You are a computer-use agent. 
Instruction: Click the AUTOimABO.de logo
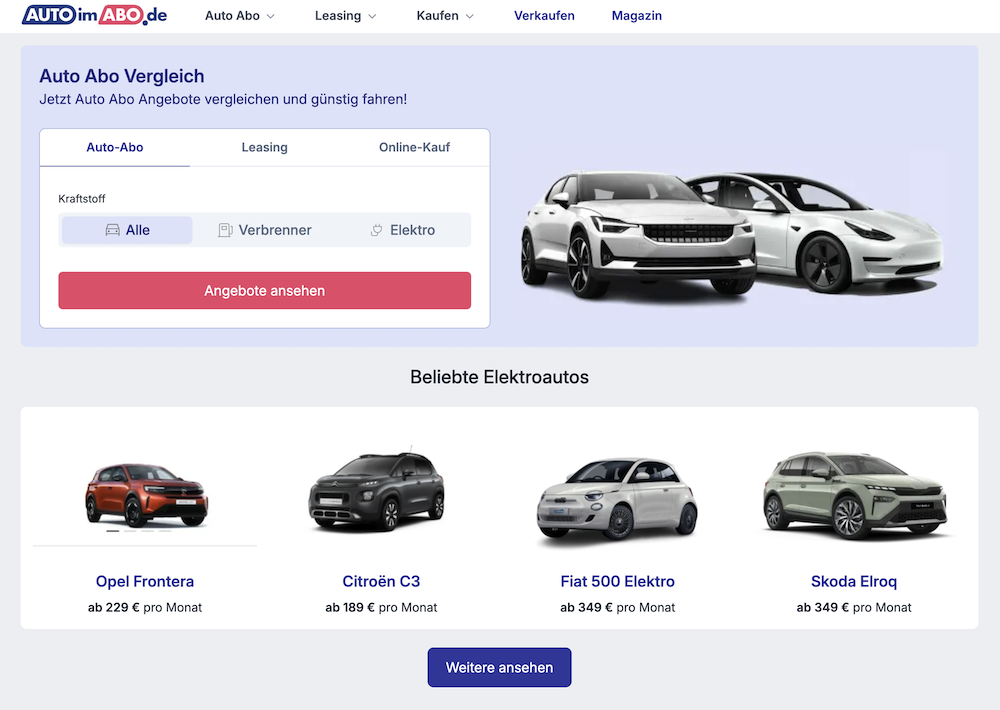tap(94, 15)
